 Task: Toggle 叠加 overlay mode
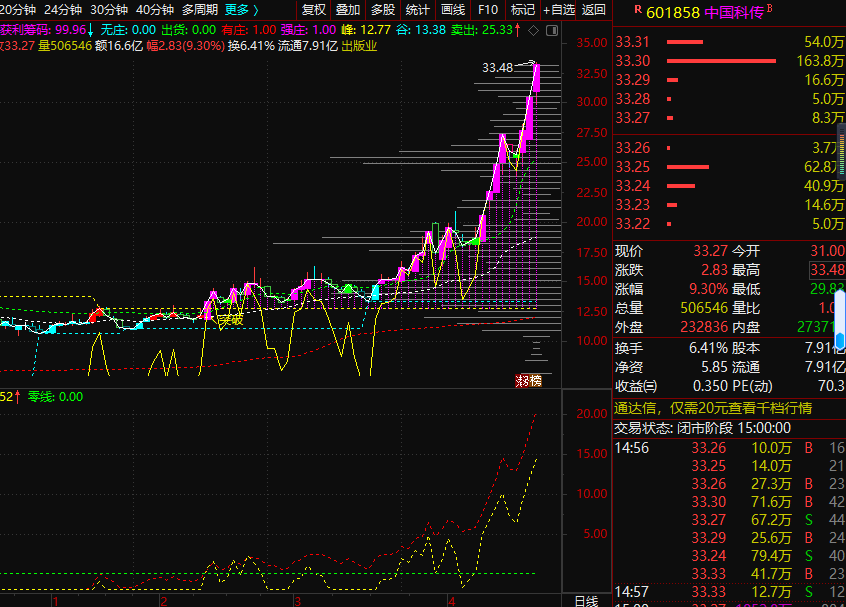tap(348, 9)
